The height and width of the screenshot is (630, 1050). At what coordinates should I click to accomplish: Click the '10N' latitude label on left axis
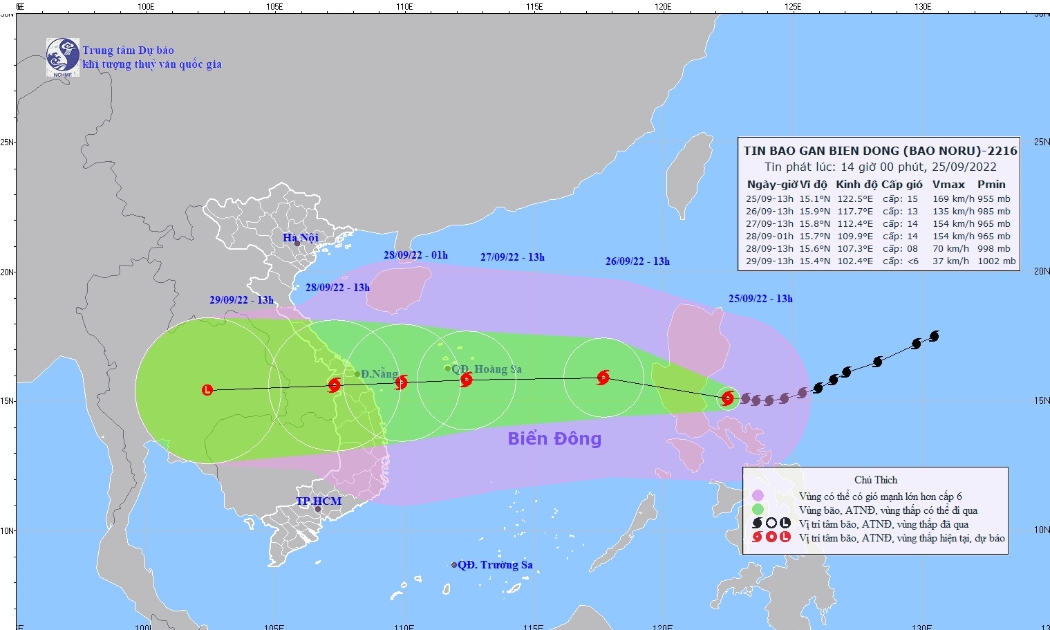(7, 530)
